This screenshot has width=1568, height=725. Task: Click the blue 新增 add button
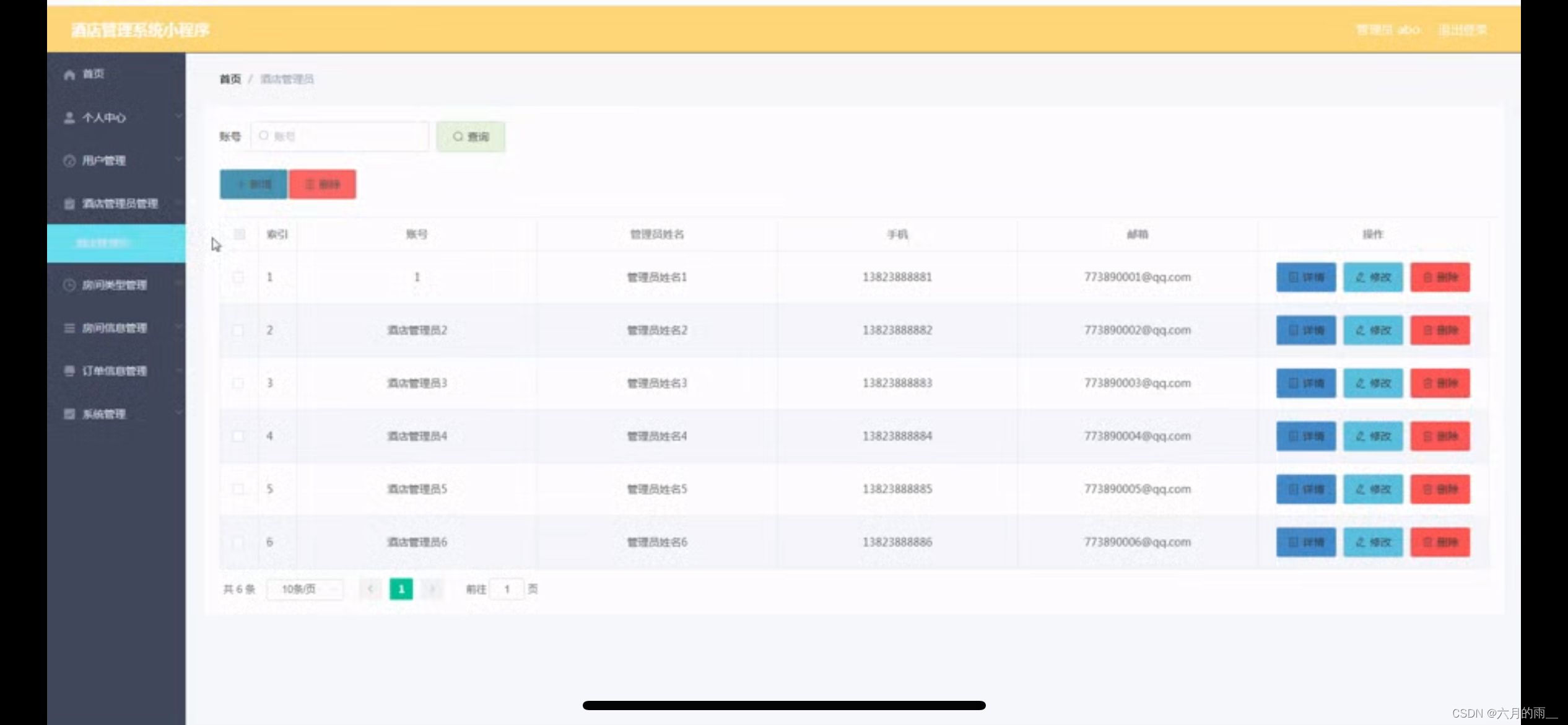pos(253,184)
